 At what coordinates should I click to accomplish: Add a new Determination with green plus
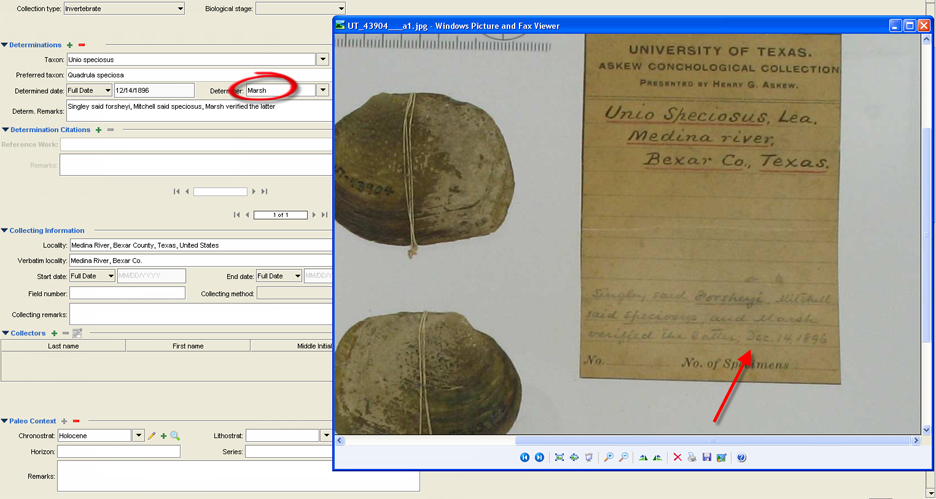[x=70, y=45]
